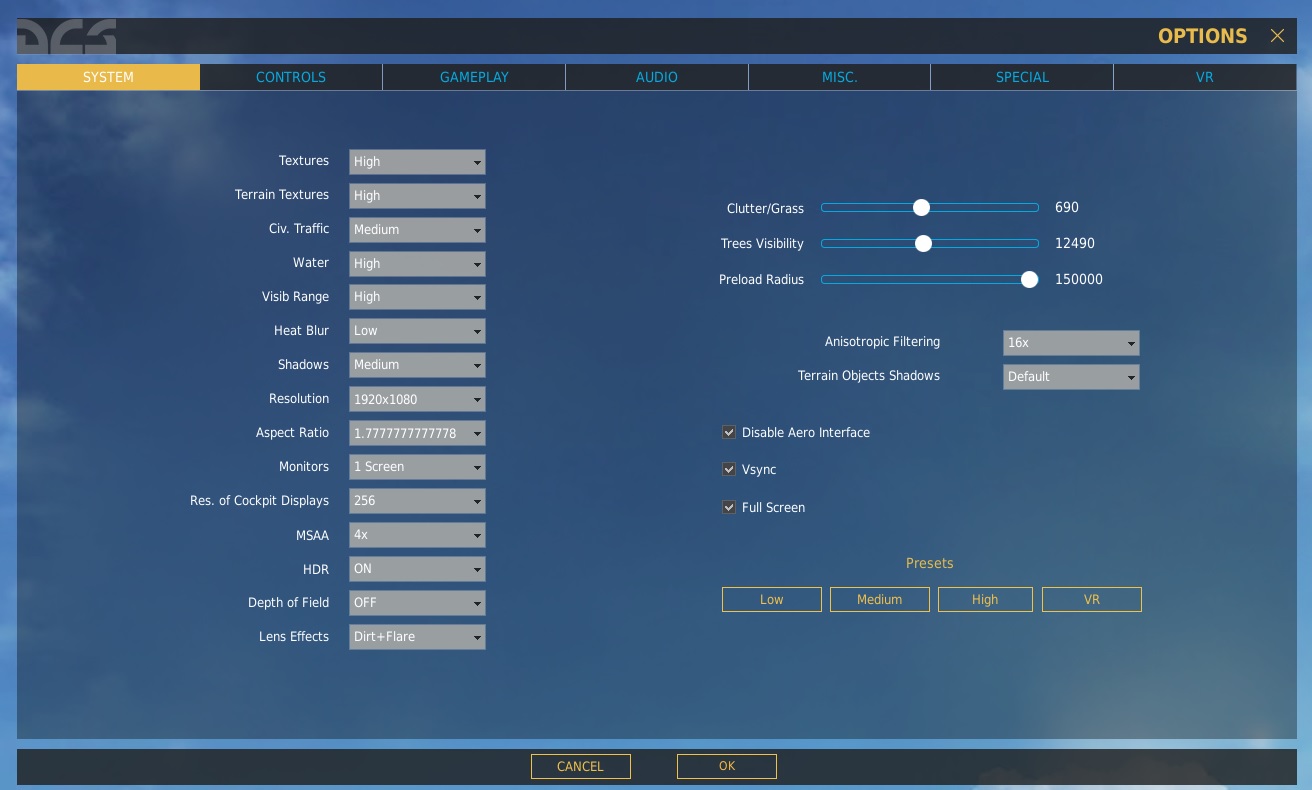1312x790 pixels.
Task: Expand the Terrain Textures dropdown
Action: (x=417, y=196)
